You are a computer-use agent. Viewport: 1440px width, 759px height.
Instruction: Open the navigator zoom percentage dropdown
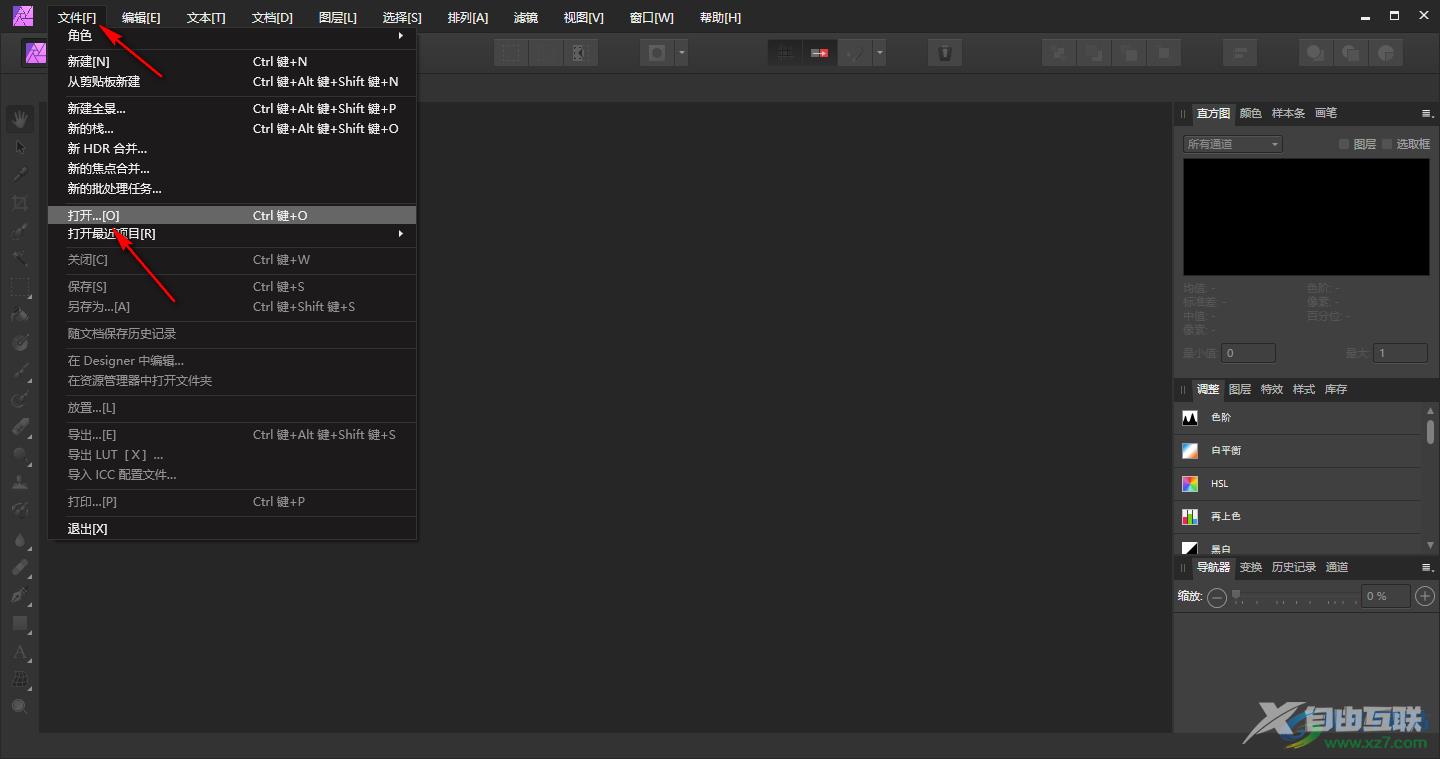1385,596
